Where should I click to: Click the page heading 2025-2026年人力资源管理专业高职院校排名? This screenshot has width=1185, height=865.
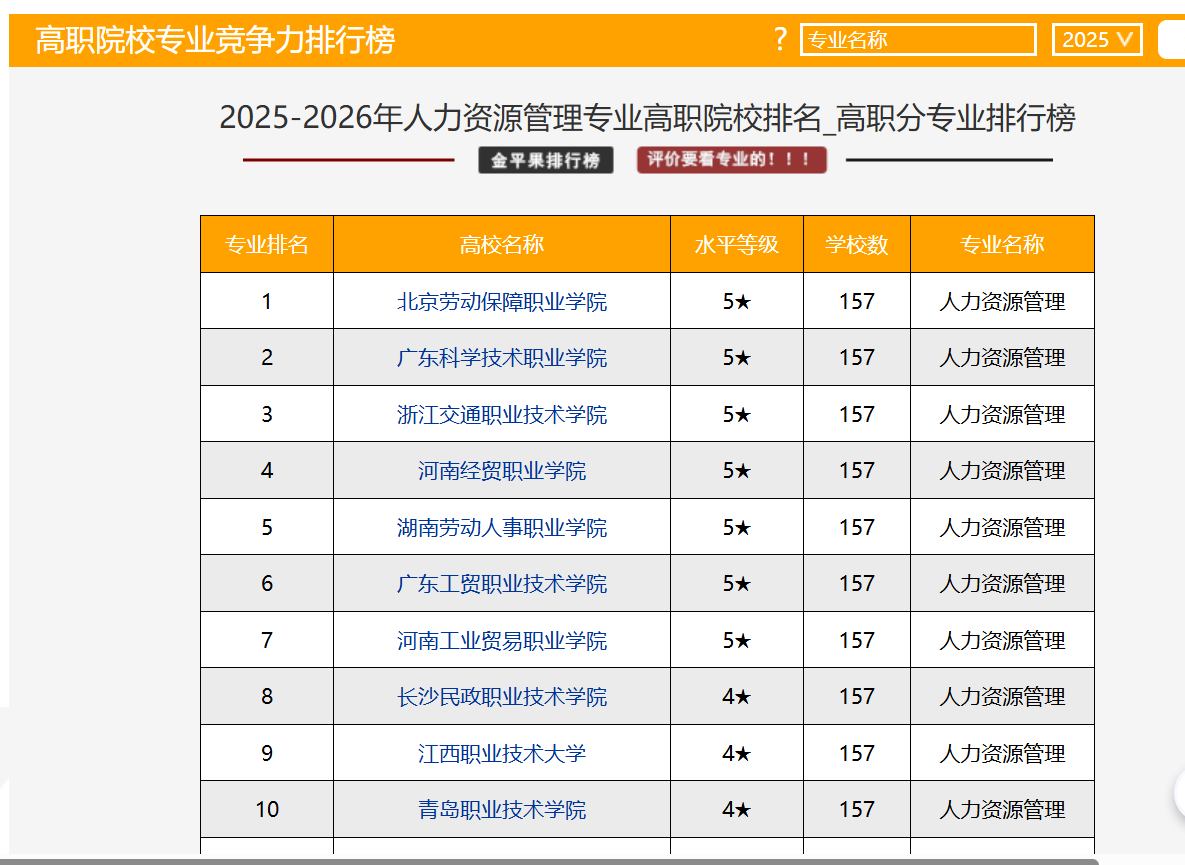pos(647,118)
